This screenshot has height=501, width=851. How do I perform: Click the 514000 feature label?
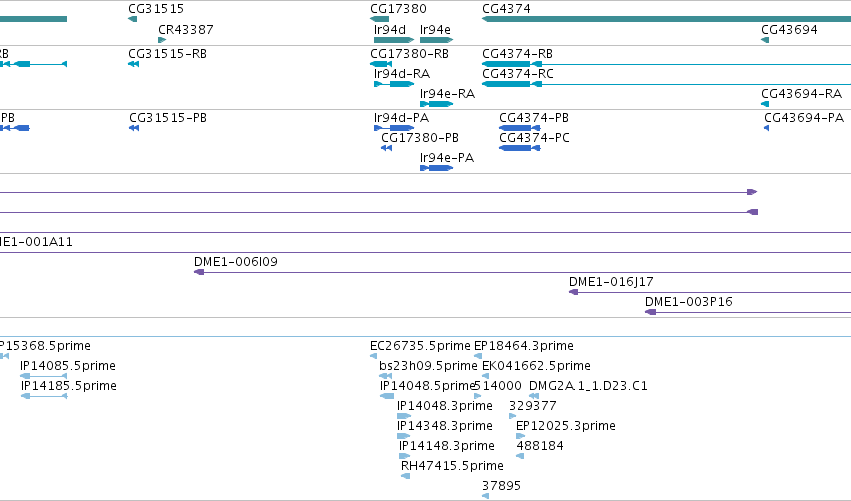coord(498,386)
